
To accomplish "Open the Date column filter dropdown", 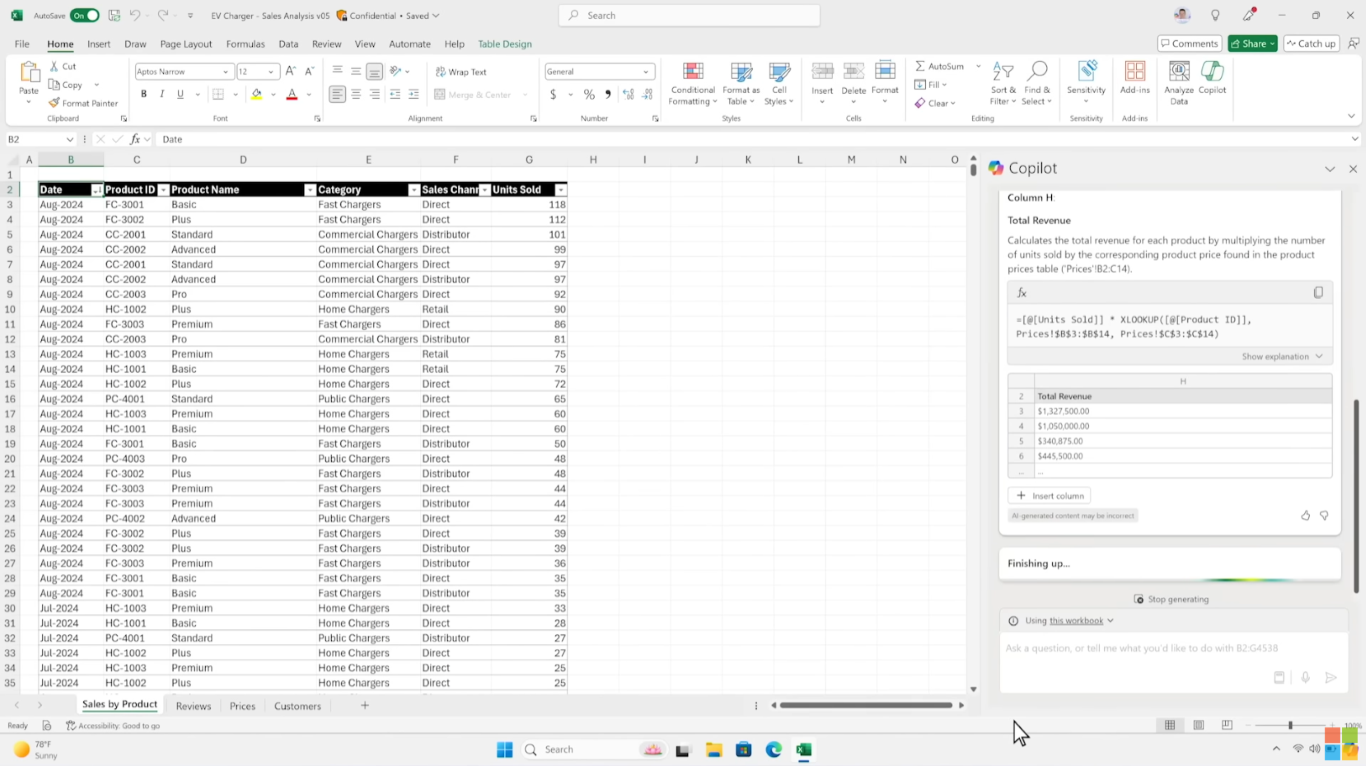I will 97,189.
